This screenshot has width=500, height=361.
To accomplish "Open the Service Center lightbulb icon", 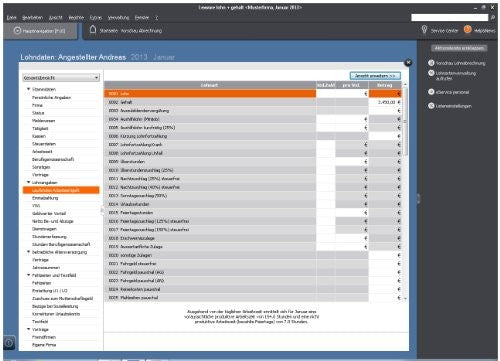I will [x=424, y=30].
